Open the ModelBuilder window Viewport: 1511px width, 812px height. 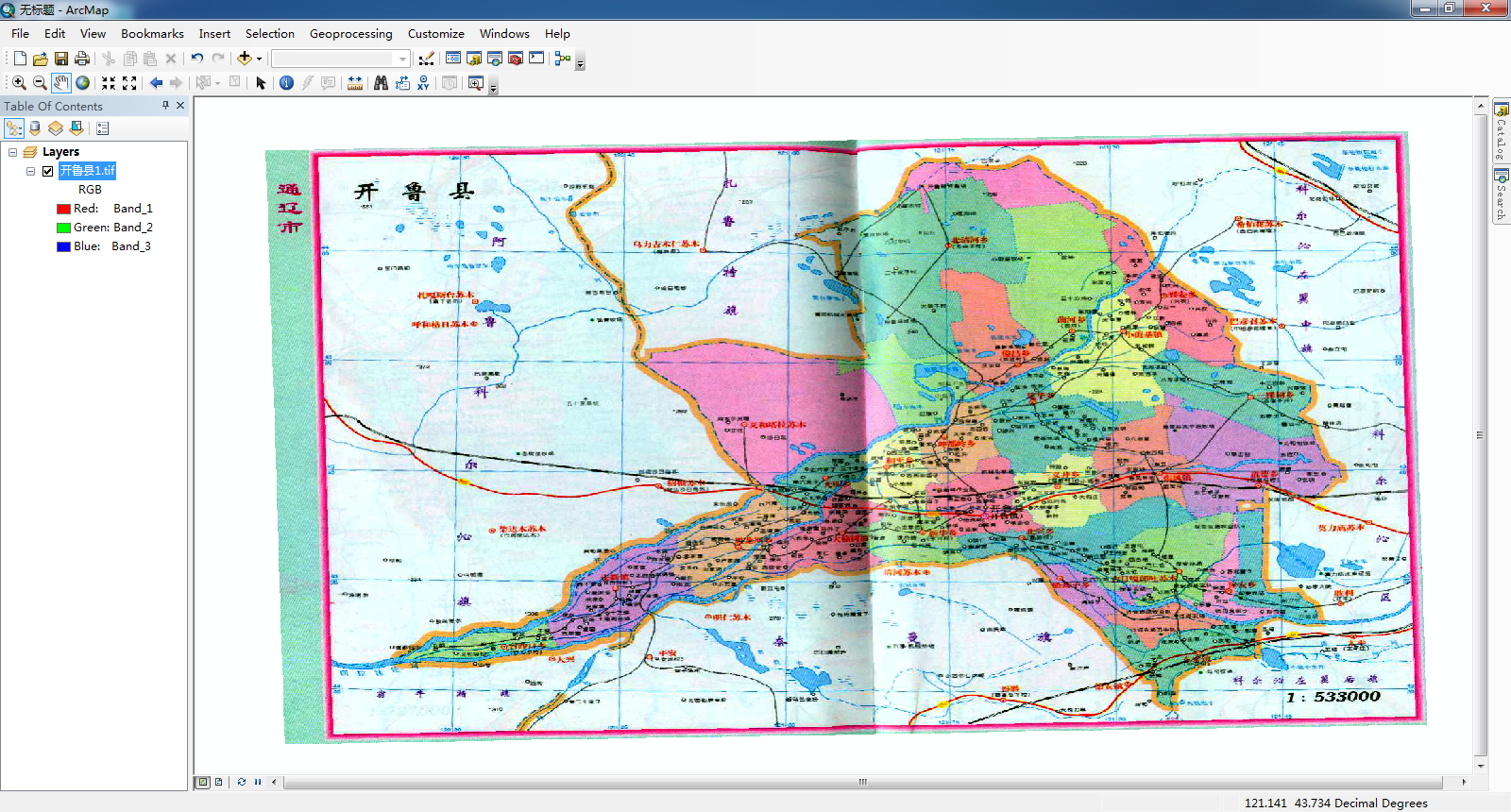tap(563, 59)
